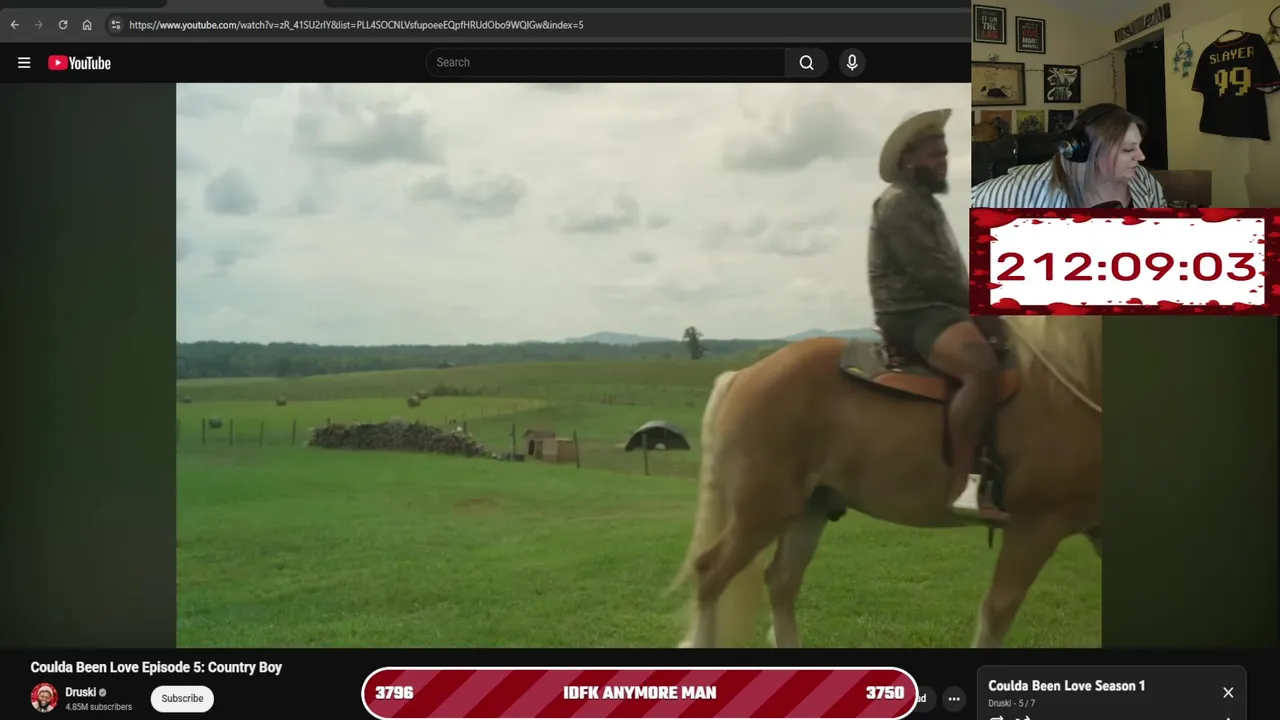This screenshot has height=720, width=1280.
Task: Open YouTube guide hamburger menu
Action: [24, 63]
